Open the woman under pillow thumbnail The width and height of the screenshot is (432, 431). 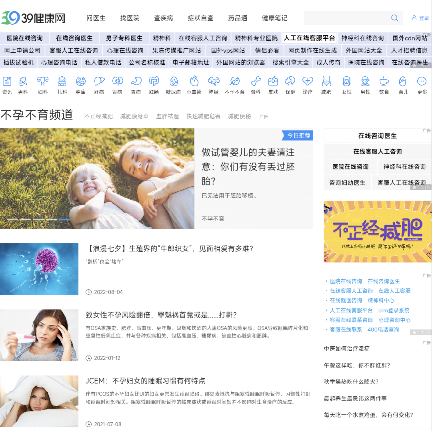[39, 401]
